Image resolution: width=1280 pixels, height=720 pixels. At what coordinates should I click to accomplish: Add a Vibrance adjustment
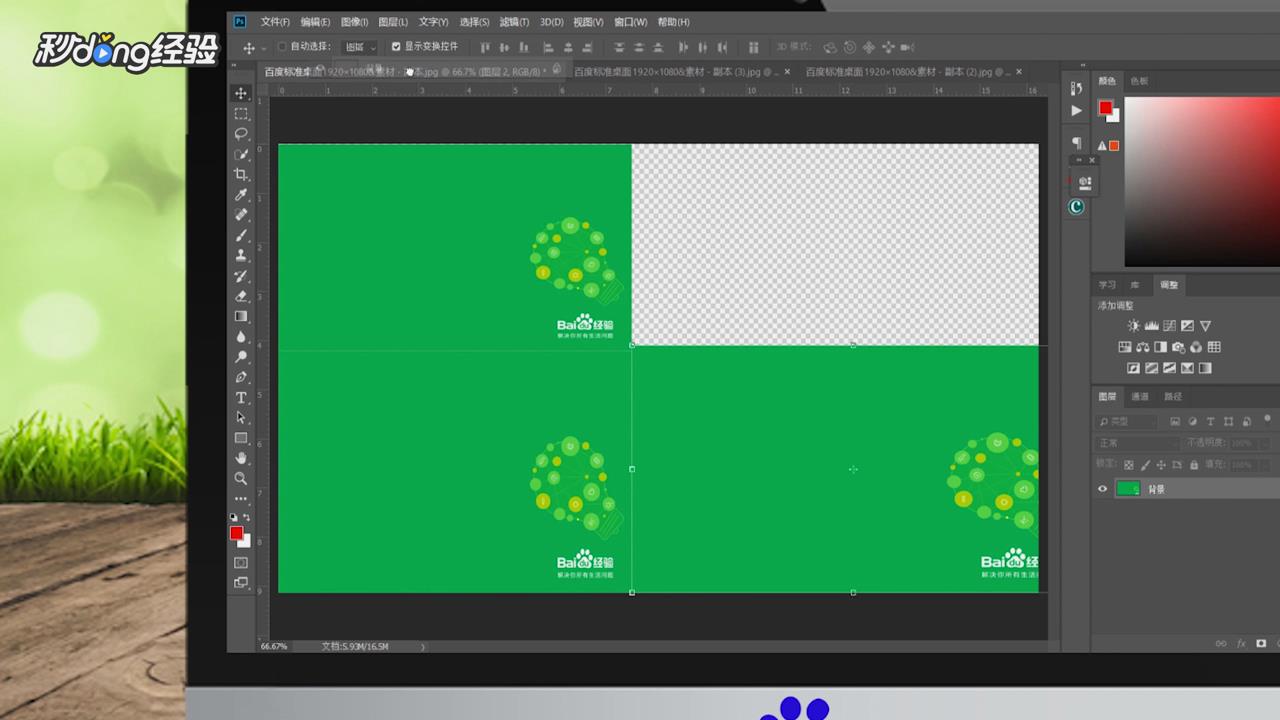1205,326
